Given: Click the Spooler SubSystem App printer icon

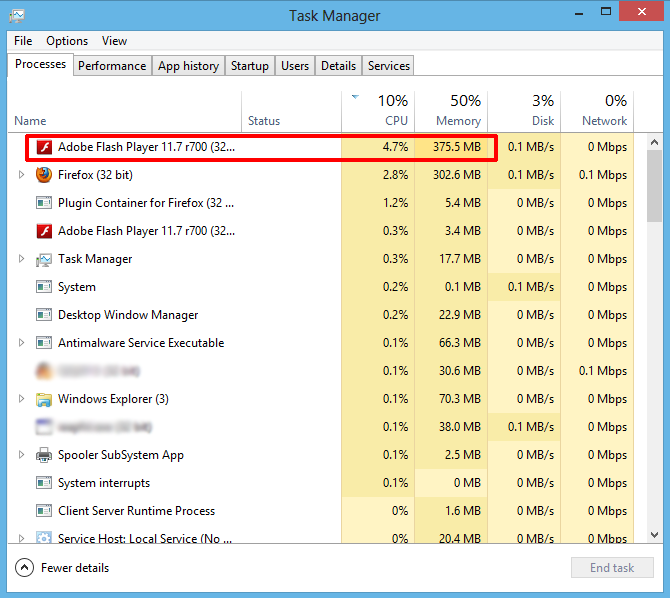Looking at the screenshot, I should tap(44, 455).
